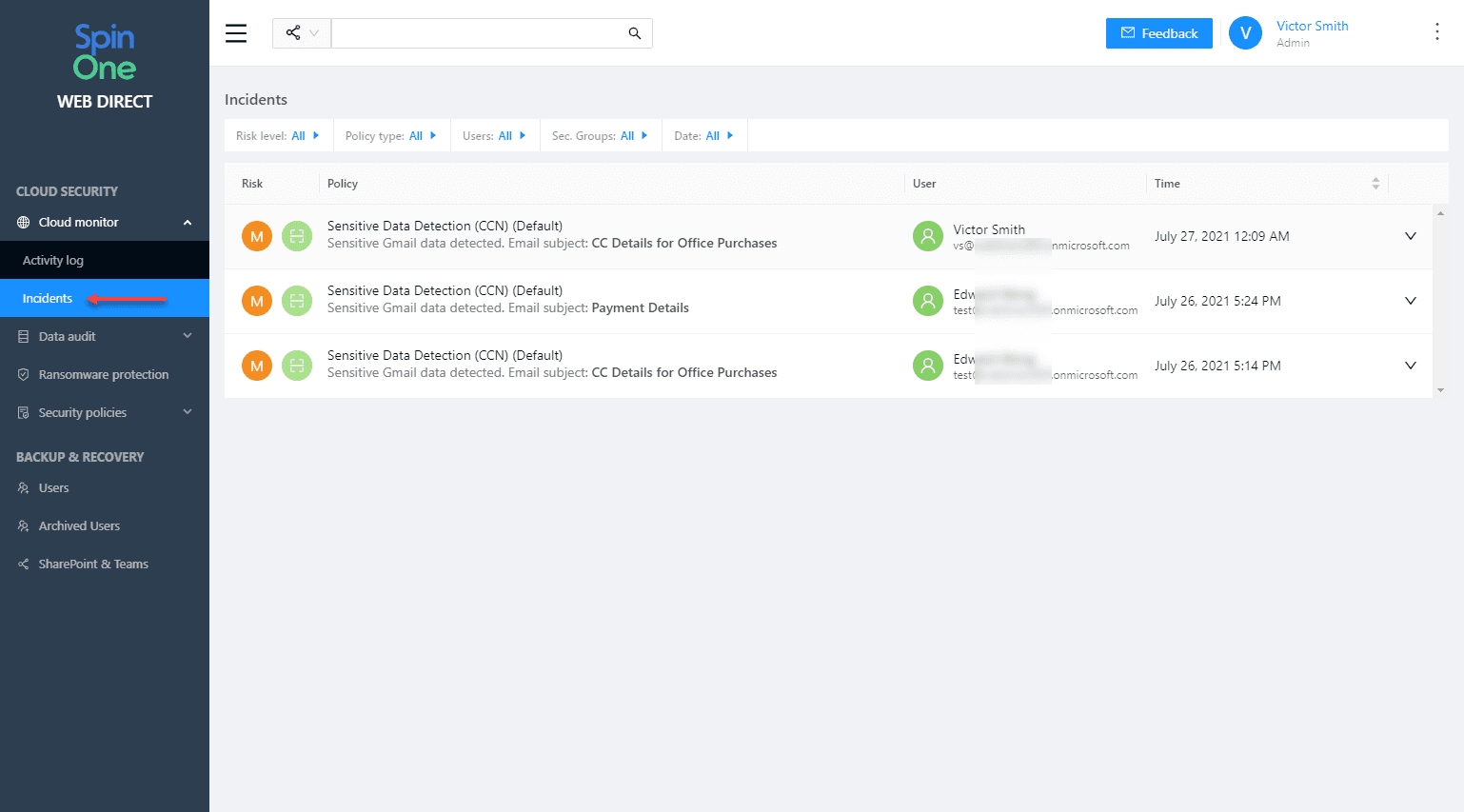The image size is (1464, 812).
Task: Click Victor Smith's avatar icon
Action: (1245, 33)
